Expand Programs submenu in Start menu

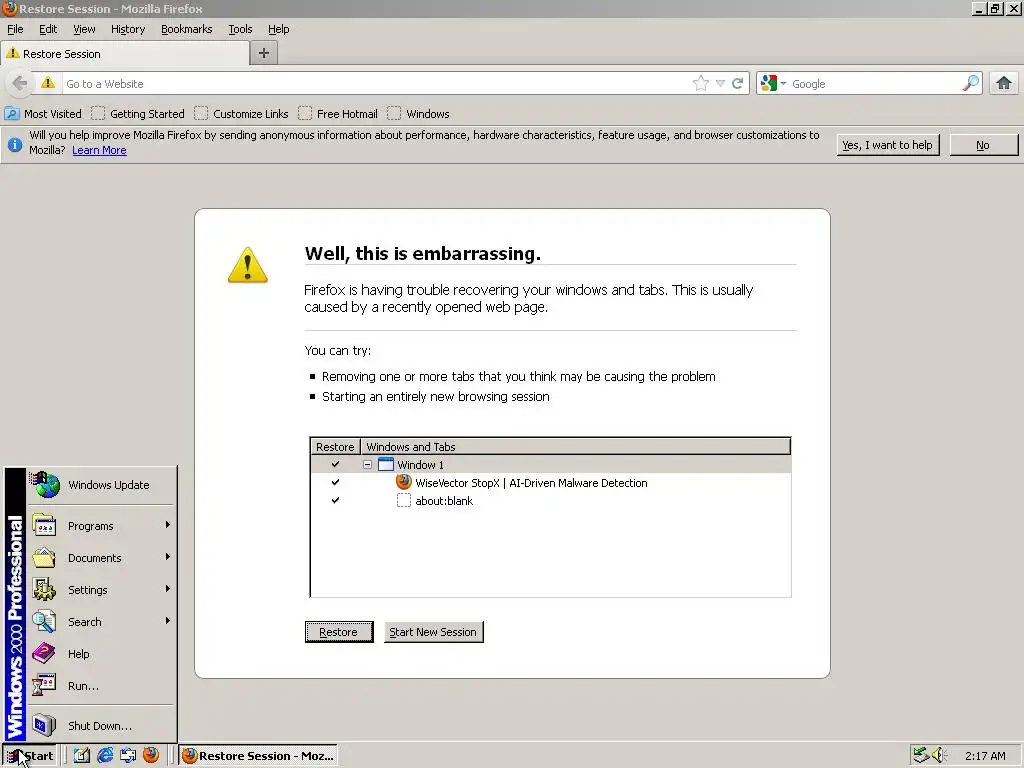tap(102, 526)
